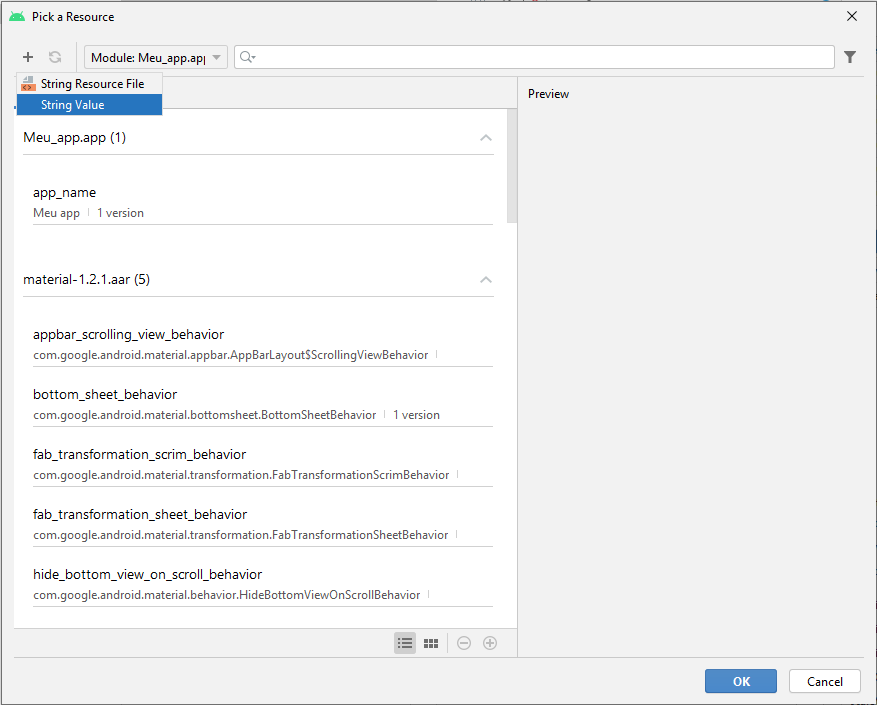This screenshot has height=705, width=877.
Task: Collapse the Meu_app.app section
Action: (486, 138)
